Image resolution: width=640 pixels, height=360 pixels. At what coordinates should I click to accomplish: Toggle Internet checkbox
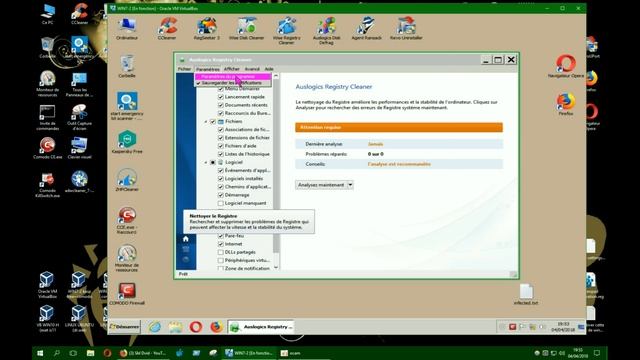point(221,244)
